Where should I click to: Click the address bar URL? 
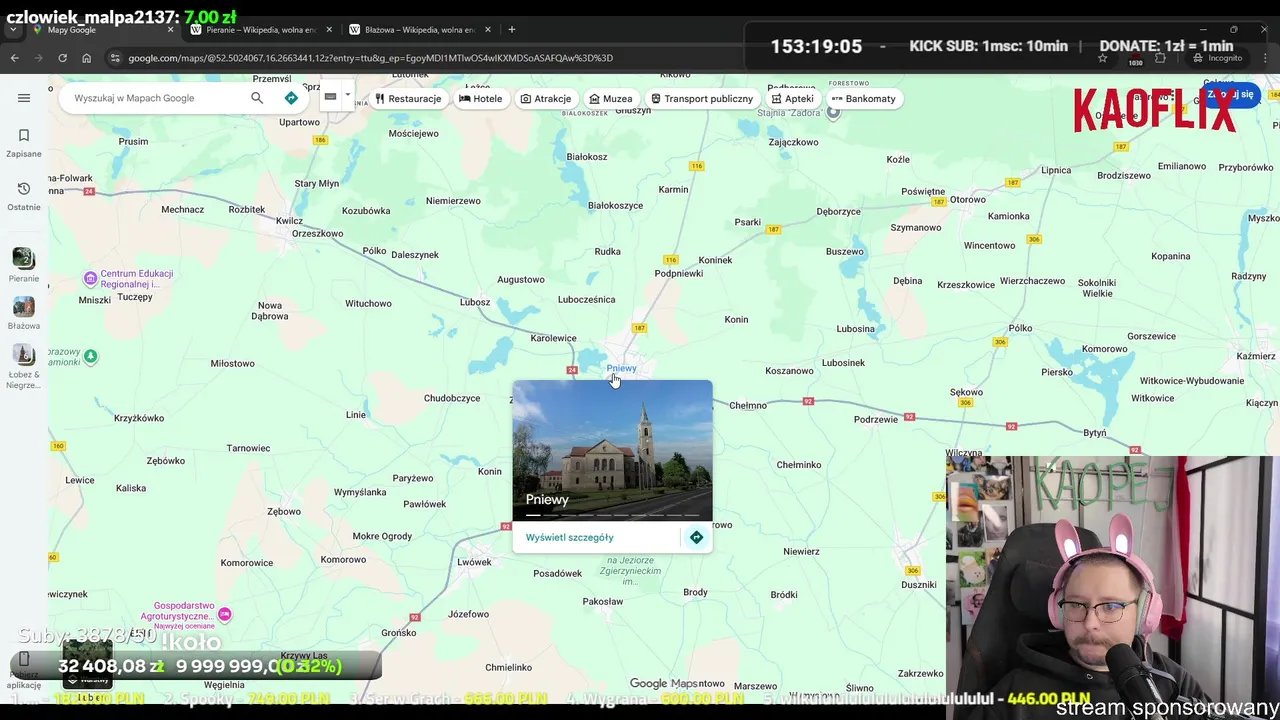(370, 58)
